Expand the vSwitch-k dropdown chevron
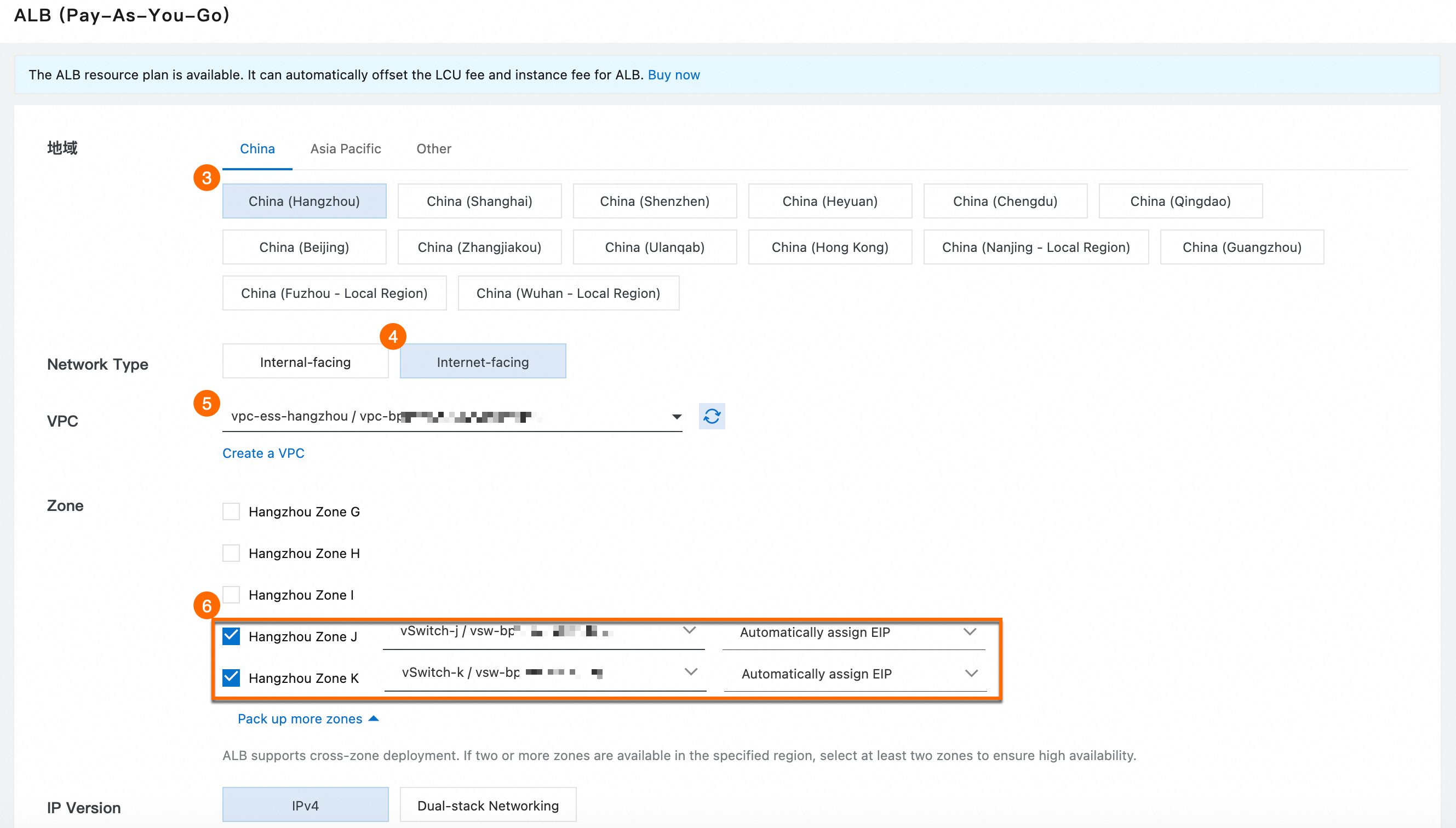Screen dimensions: 1456x828 tap(690, 671)
